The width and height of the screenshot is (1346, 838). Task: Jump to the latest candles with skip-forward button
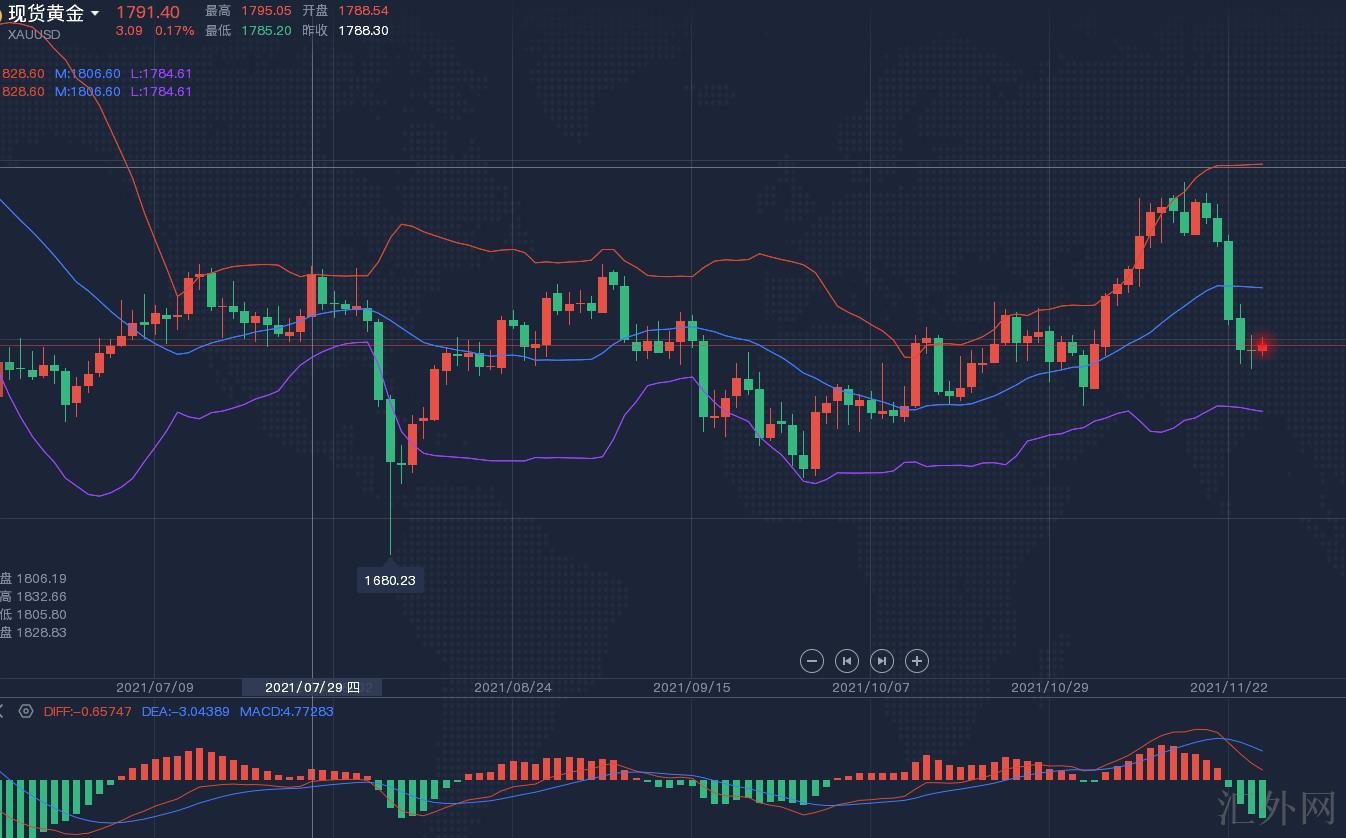point(882,660)
